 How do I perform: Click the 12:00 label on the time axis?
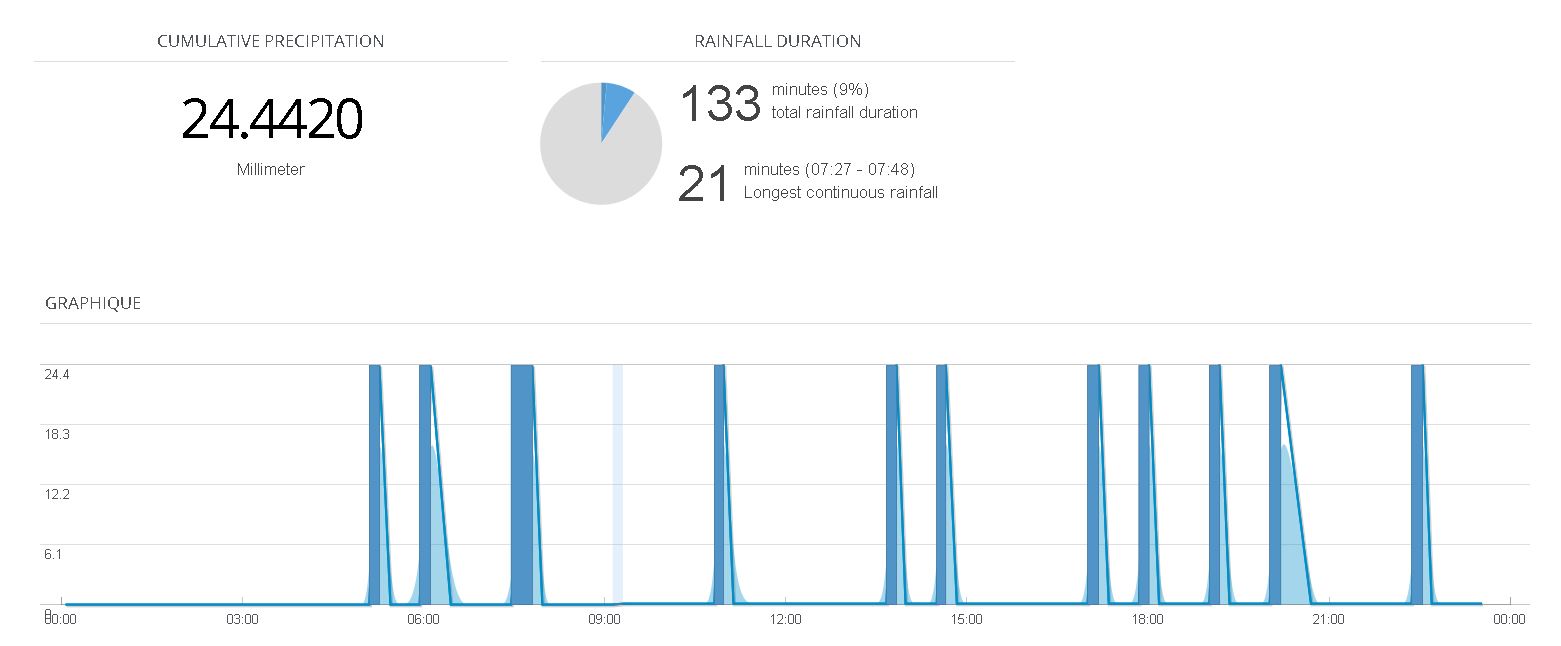coord(785,619)
